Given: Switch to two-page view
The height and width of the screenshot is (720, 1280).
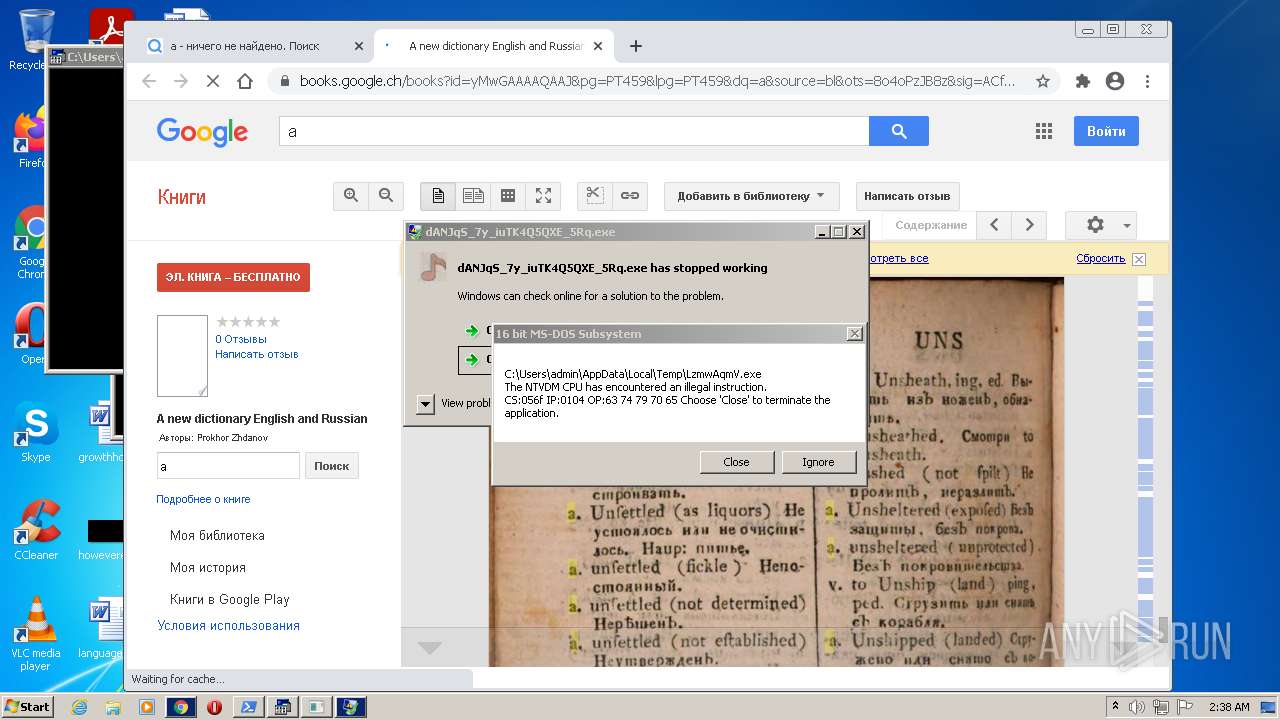Looking at the screenshot, I should [x=473, y=196].
